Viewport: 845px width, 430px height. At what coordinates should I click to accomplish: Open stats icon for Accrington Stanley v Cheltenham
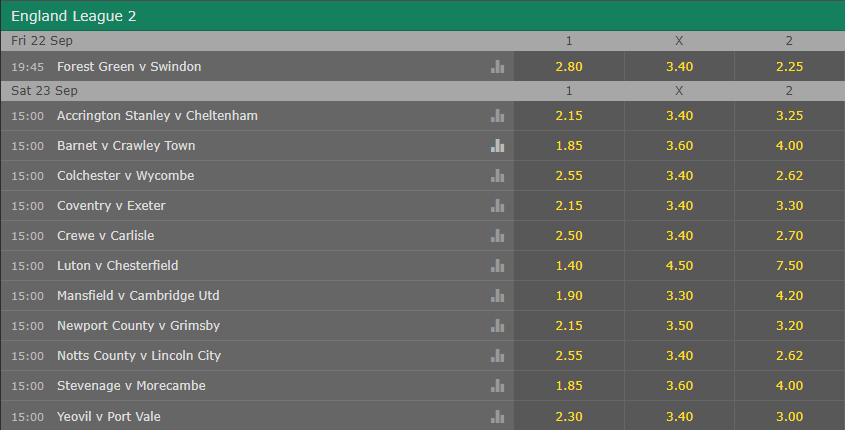click(x=497, y=115)
